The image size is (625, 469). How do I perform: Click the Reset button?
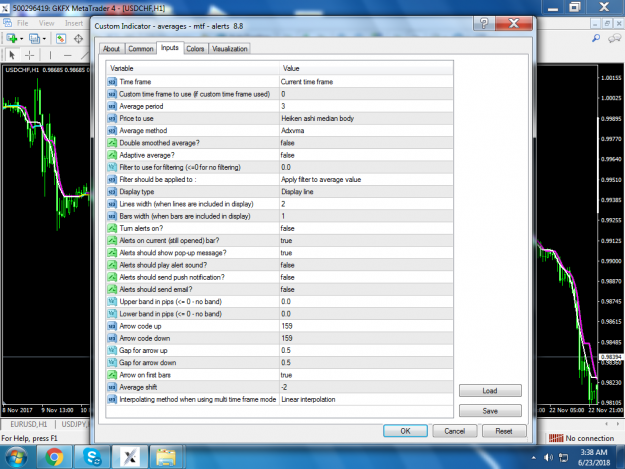coord(504,431)
